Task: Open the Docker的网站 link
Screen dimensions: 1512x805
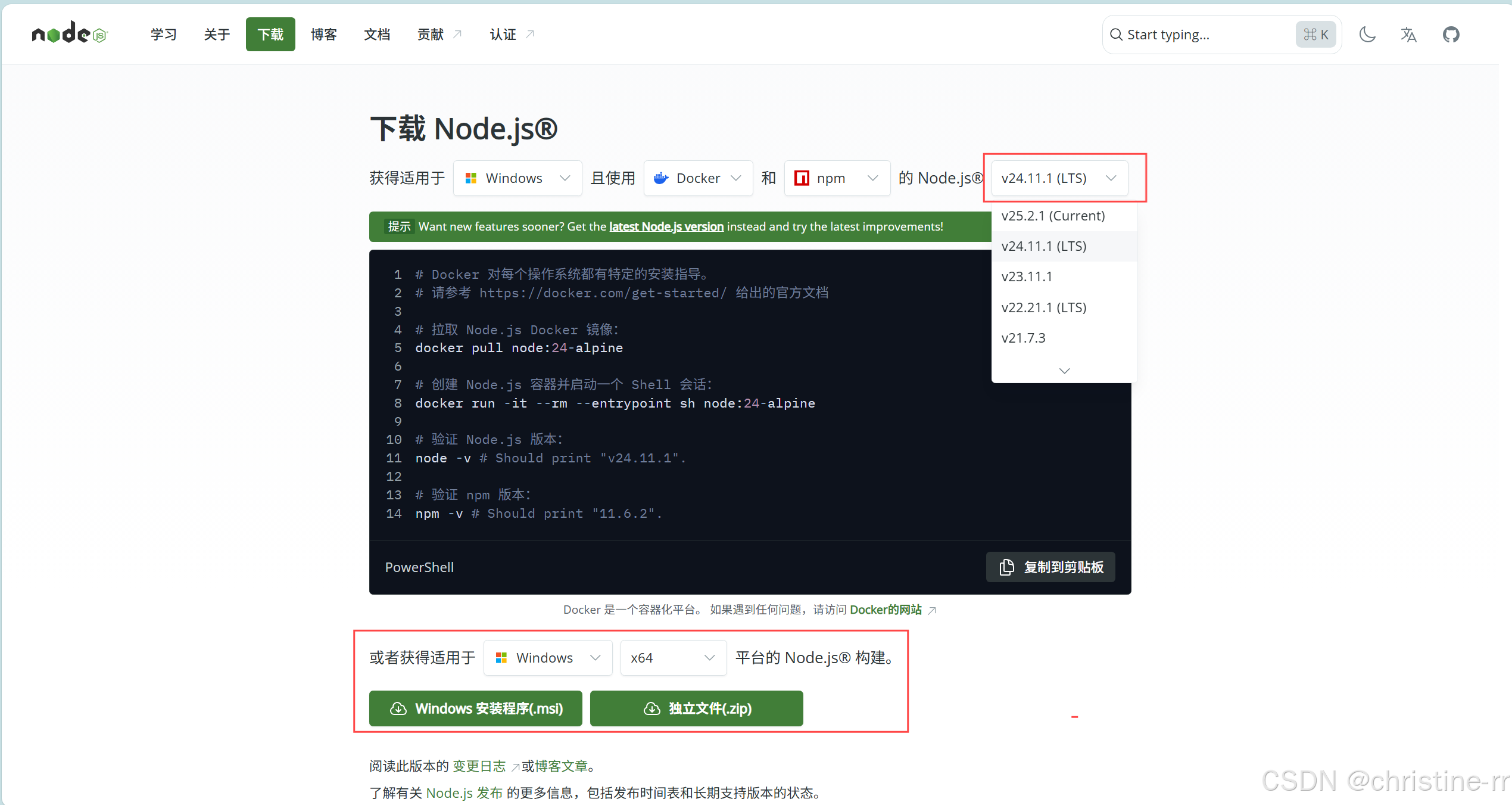Action: point(886,610)
